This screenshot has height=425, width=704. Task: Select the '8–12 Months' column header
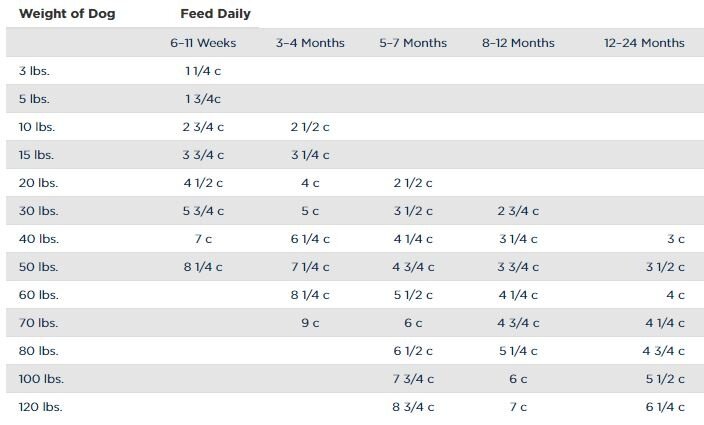click(x=518, y=43)
